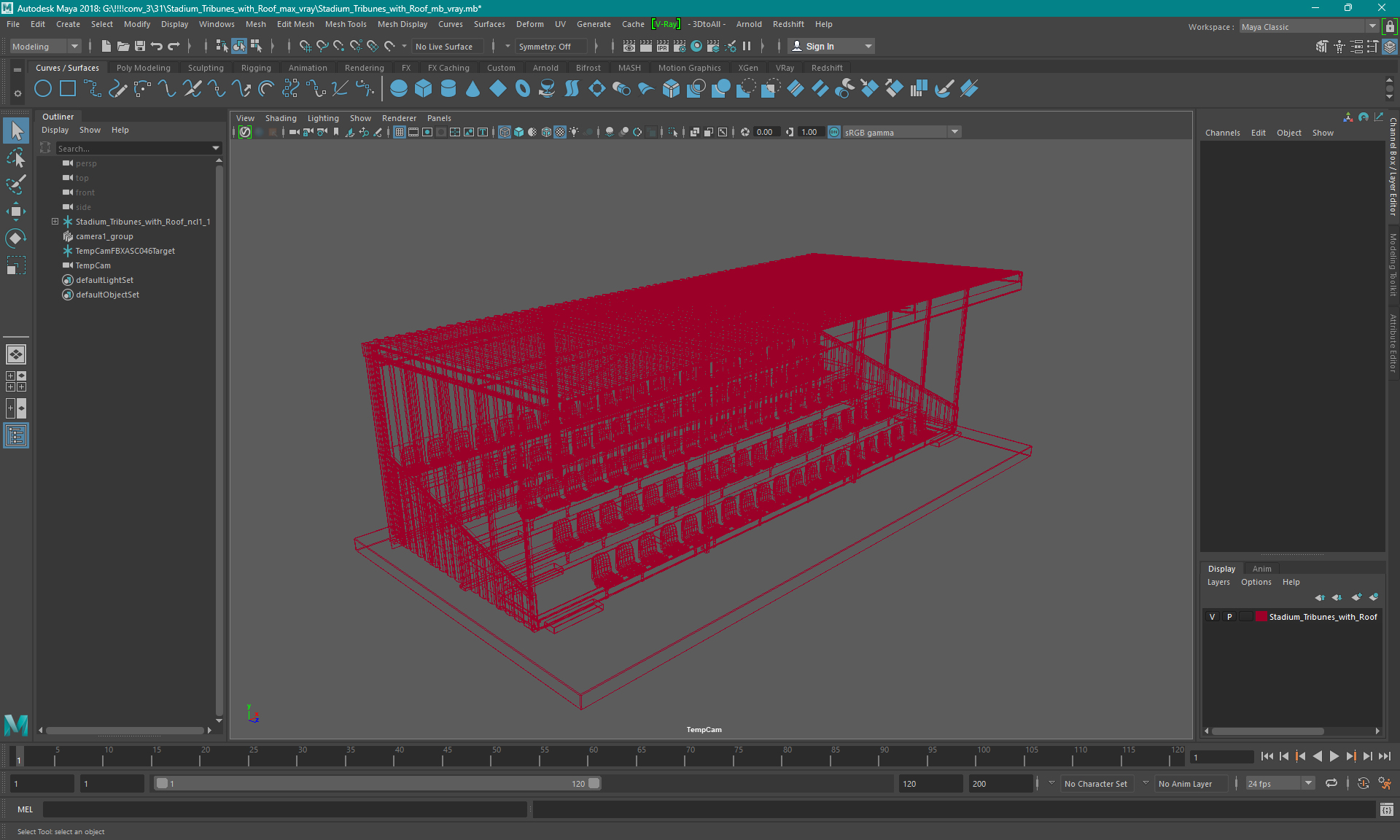Click sRGB gamma color profile button
The height and width of the screenshot is (840, 1400).
click(895, 132)
